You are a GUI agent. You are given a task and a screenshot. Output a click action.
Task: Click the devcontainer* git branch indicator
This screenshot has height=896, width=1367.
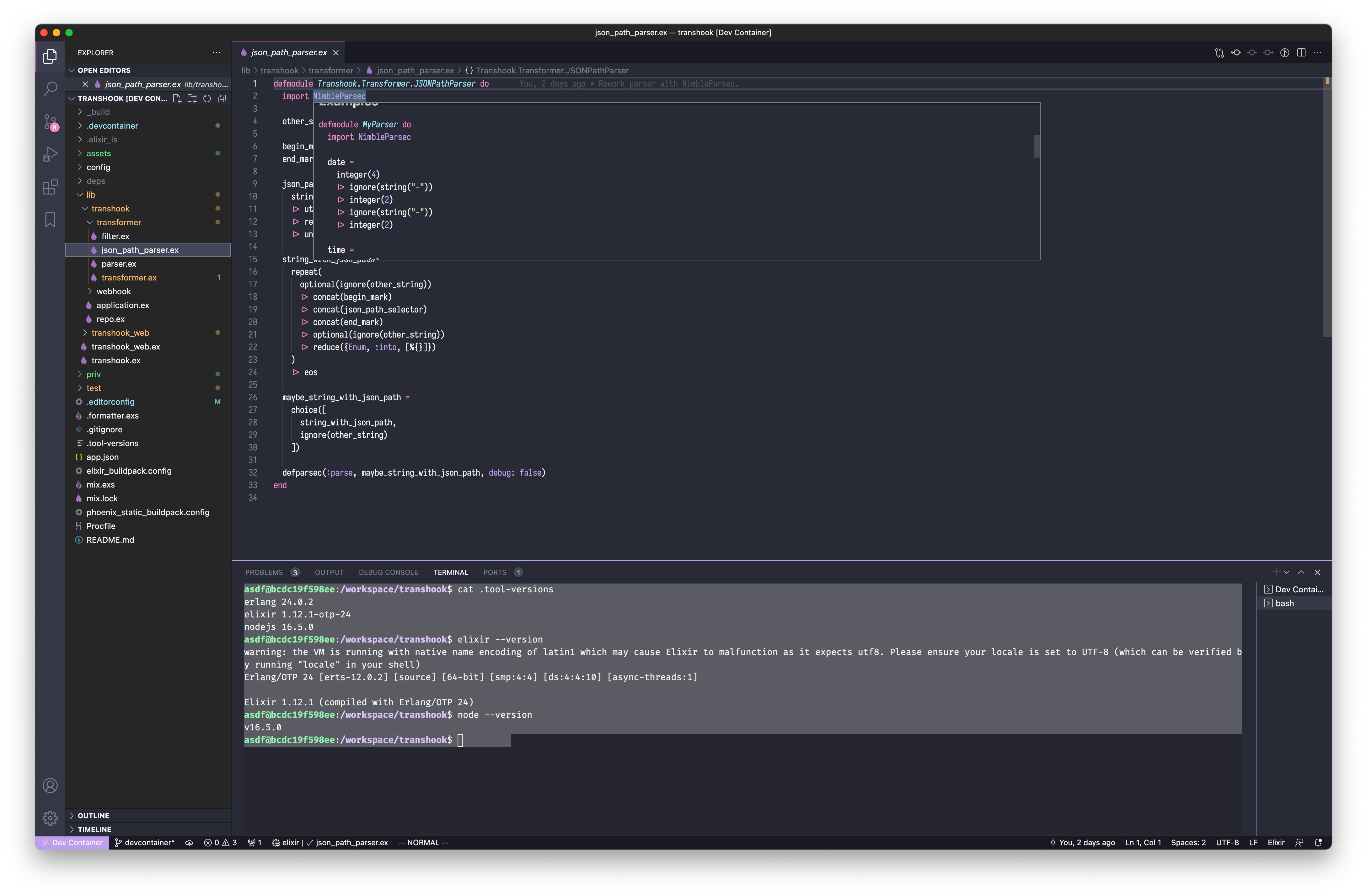[144, 842]
